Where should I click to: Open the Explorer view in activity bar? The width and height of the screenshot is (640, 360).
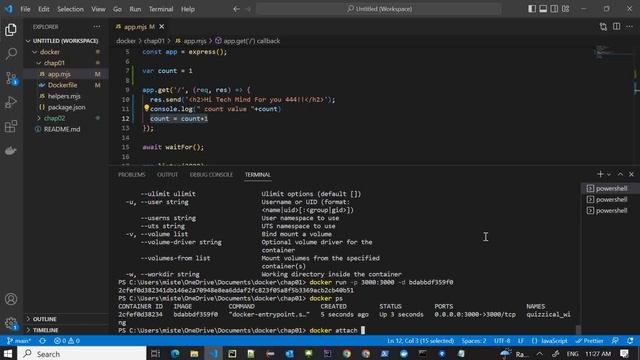click(11, 30)
